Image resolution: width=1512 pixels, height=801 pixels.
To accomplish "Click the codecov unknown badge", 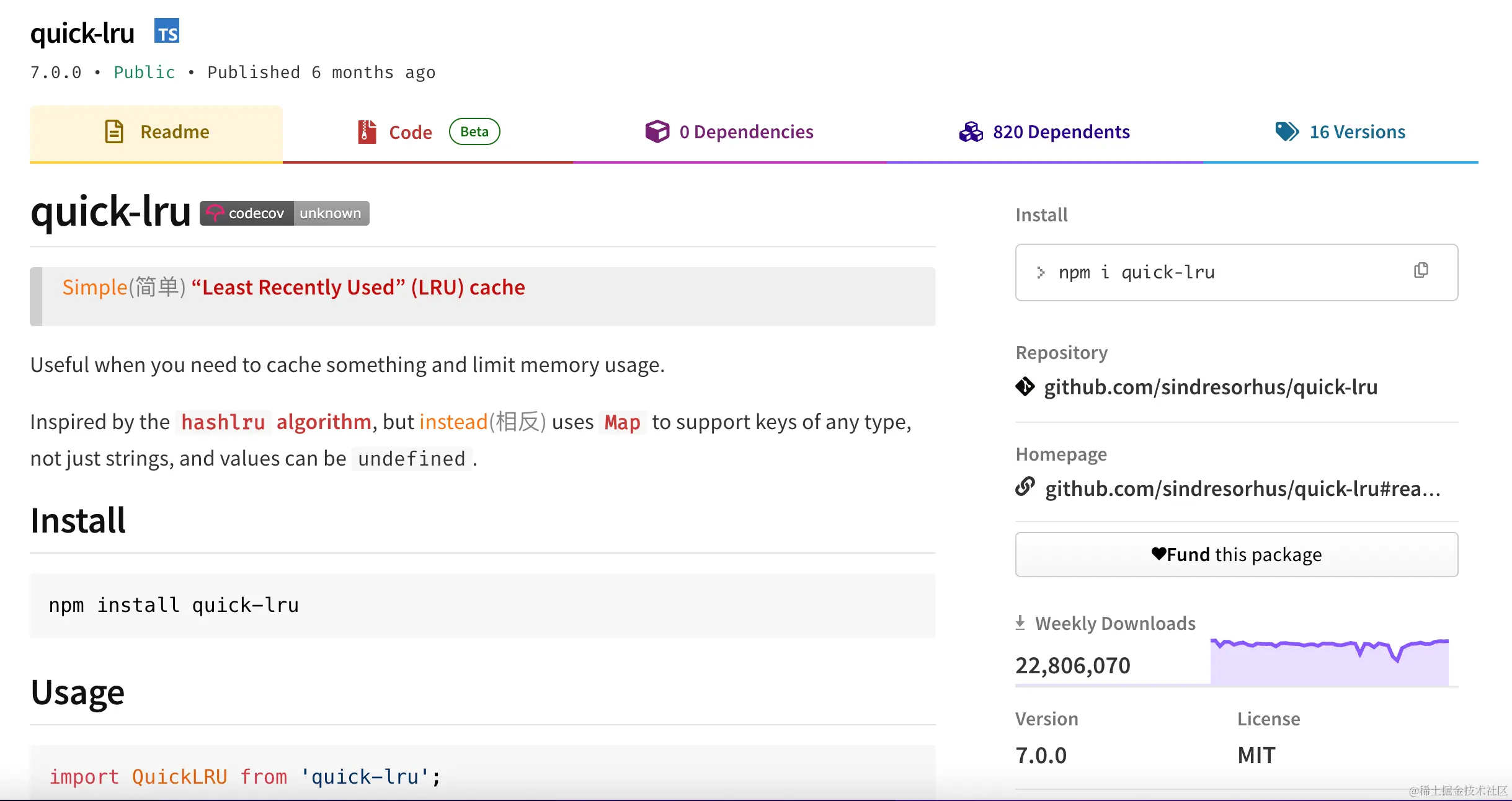I will (285, 213).
